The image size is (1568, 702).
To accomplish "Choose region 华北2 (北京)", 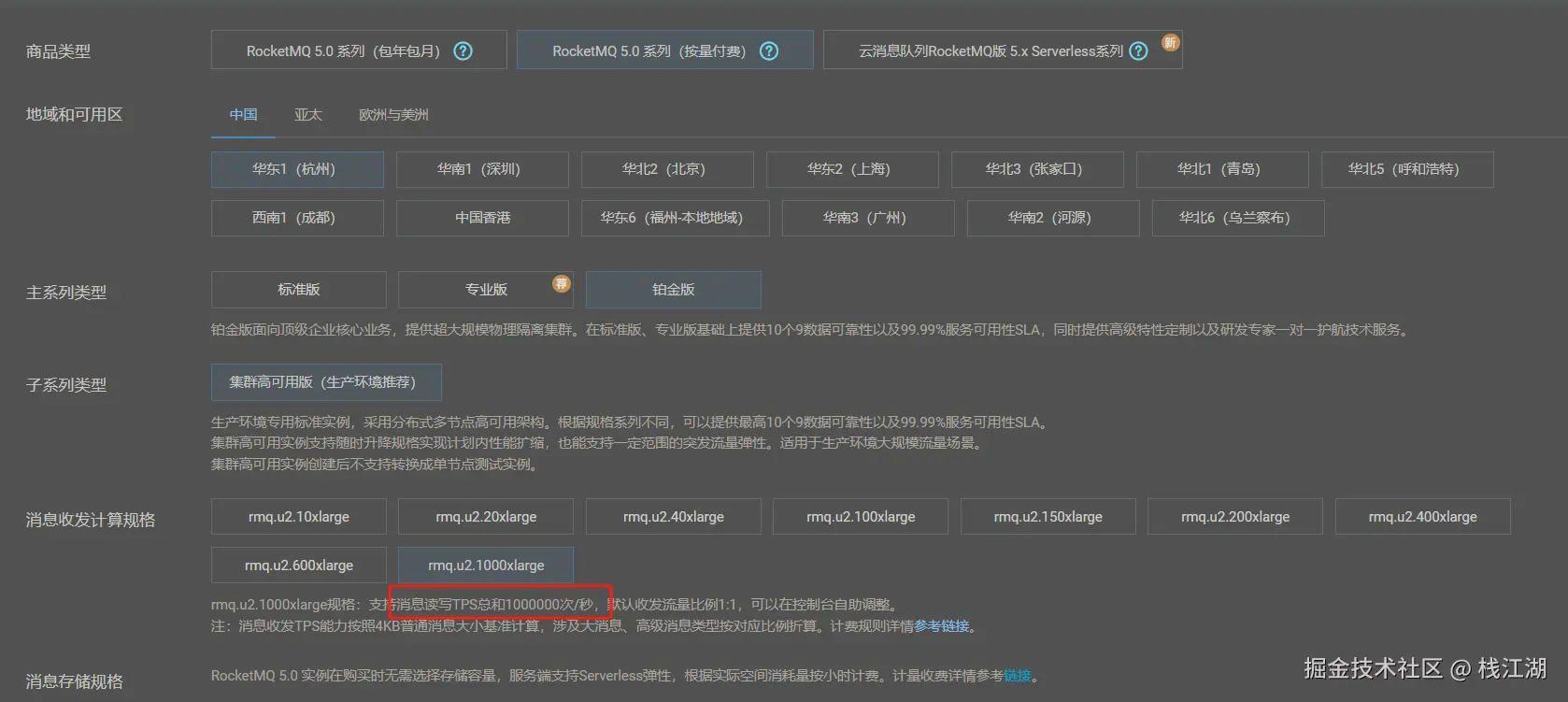I will click(667, 169).
